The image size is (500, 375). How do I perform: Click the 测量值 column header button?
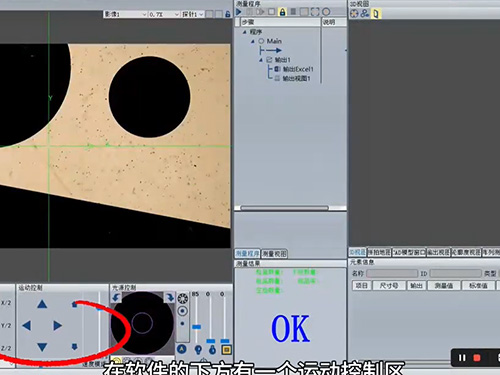(444, 286)
